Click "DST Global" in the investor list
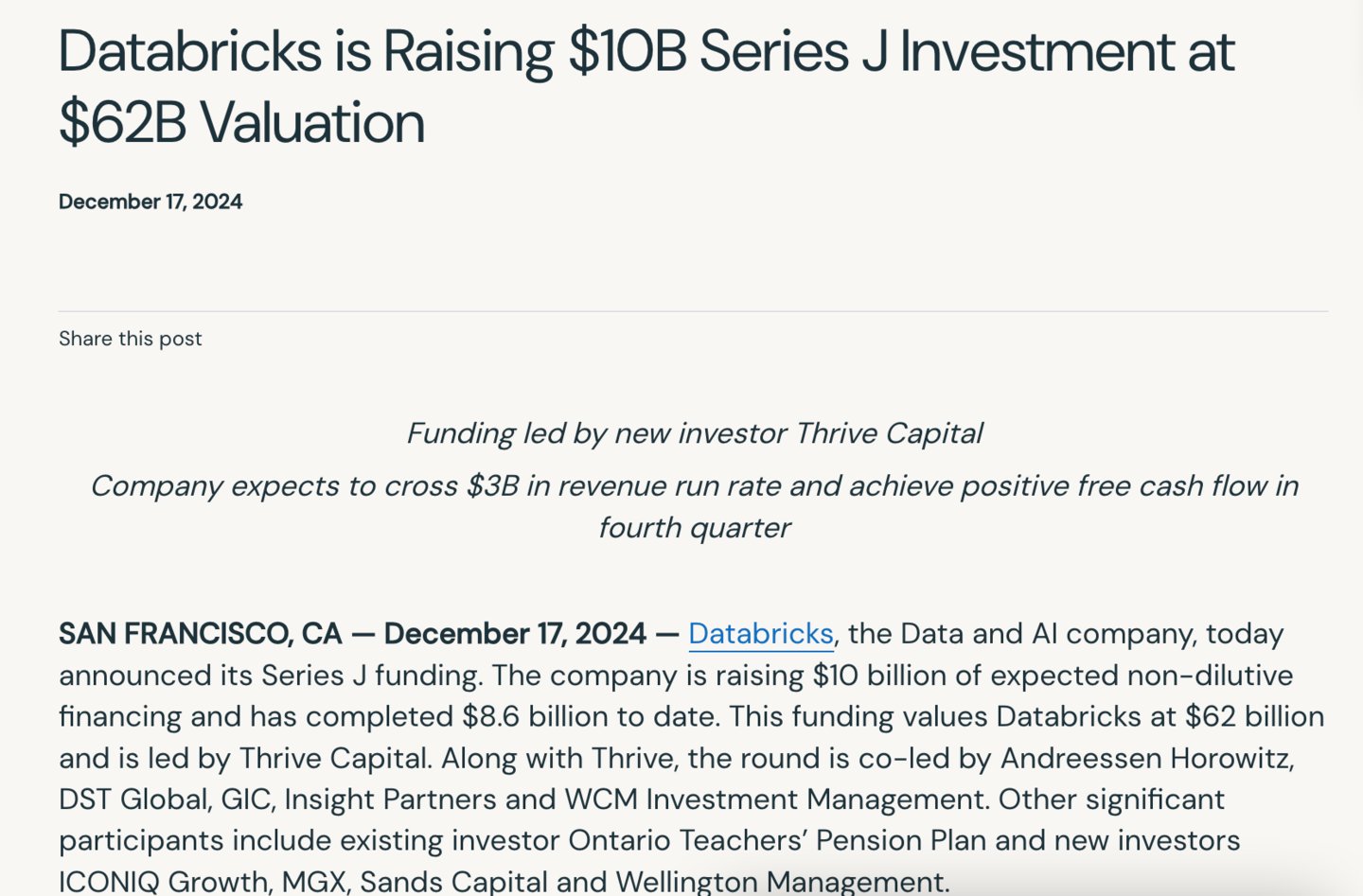 pyautogui.click(x=133, y=799)
